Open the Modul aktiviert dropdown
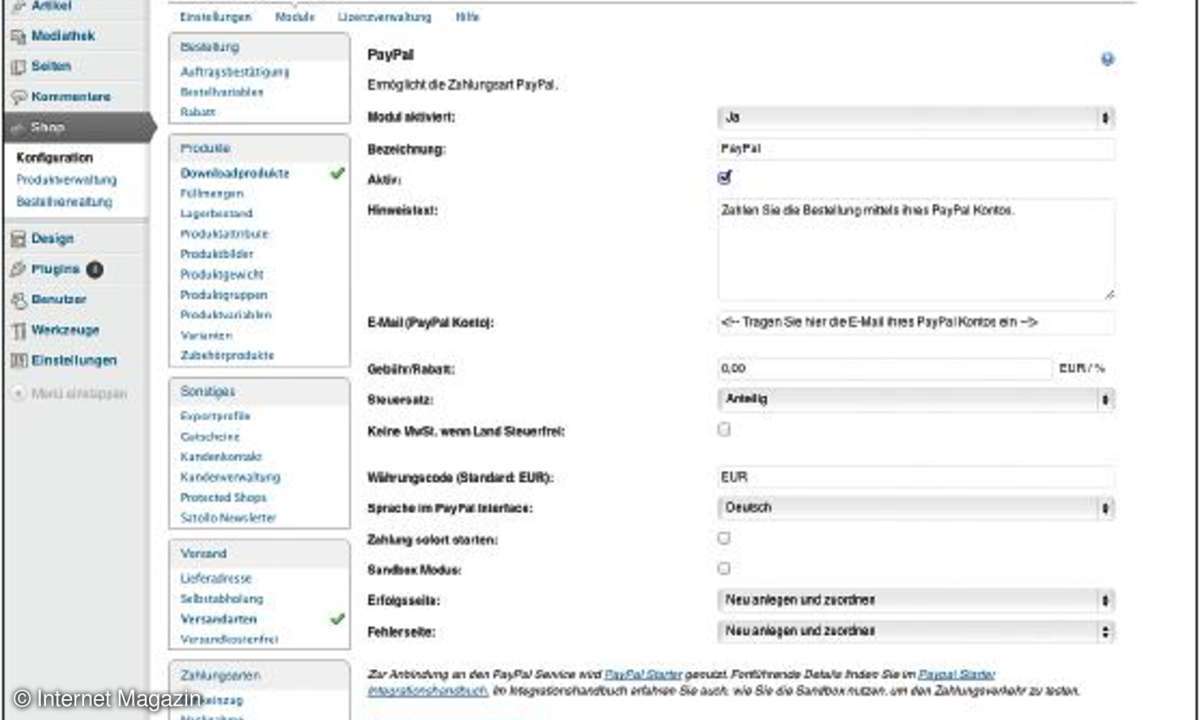1200x720 pixels. coord(916,118)
